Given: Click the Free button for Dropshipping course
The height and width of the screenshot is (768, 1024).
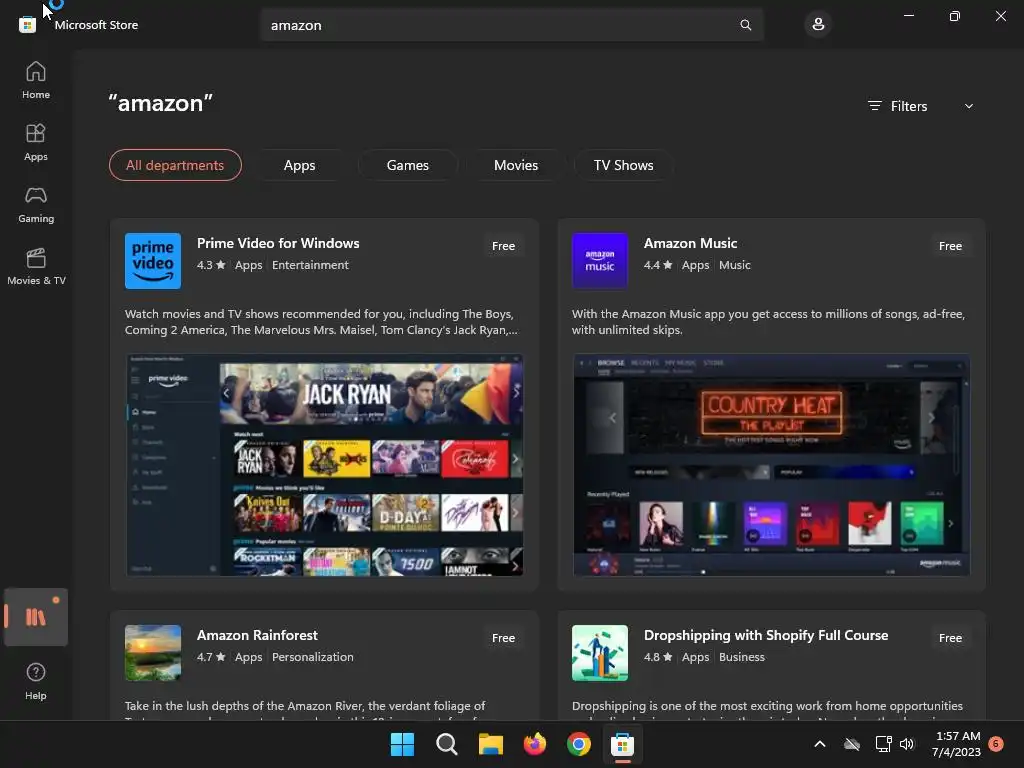Looking at the screenshot, I should coord(950,638).
